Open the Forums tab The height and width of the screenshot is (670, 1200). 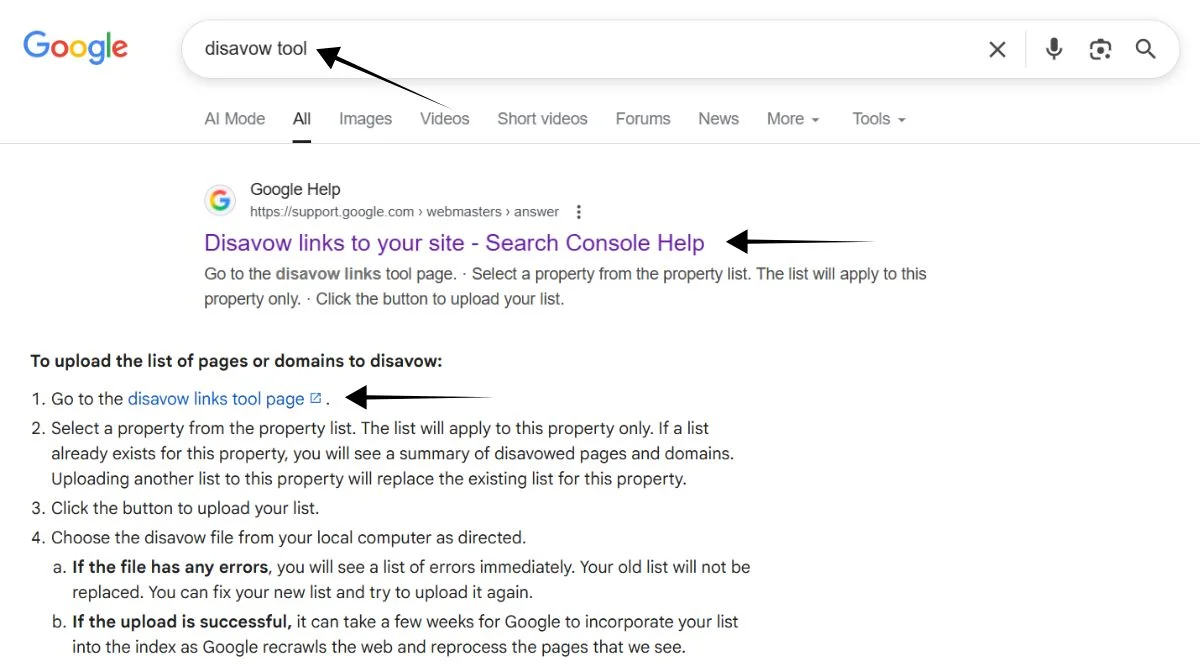coord(643,118)
